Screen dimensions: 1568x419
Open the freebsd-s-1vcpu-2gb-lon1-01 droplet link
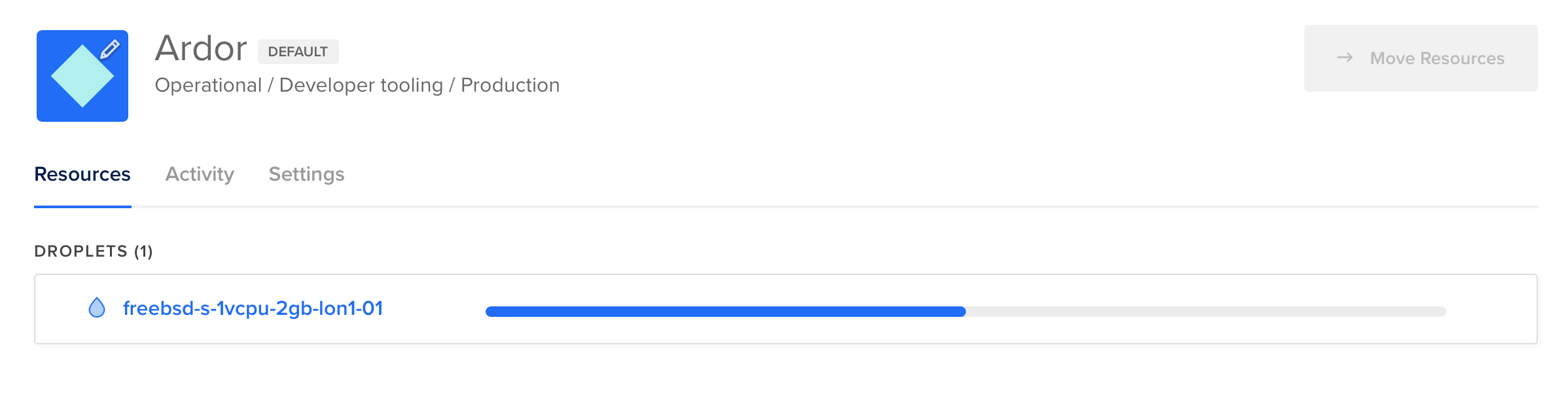pyautogui.click(x=254, y=308)
